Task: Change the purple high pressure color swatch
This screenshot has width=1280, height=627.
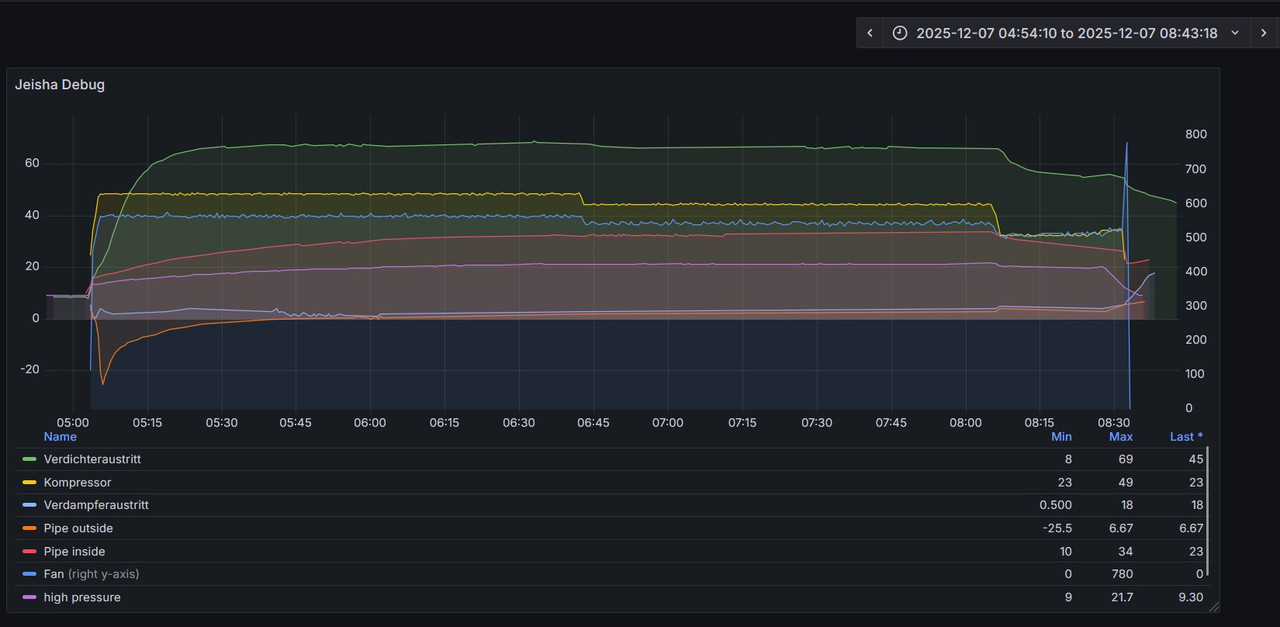Action: coord(29,598)
